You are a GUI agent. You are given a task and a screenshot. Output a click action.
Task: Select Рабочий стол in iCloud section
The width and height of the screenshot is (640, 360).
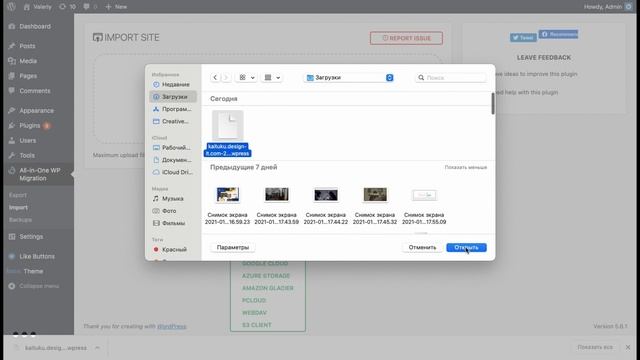[x=173, y=147]
